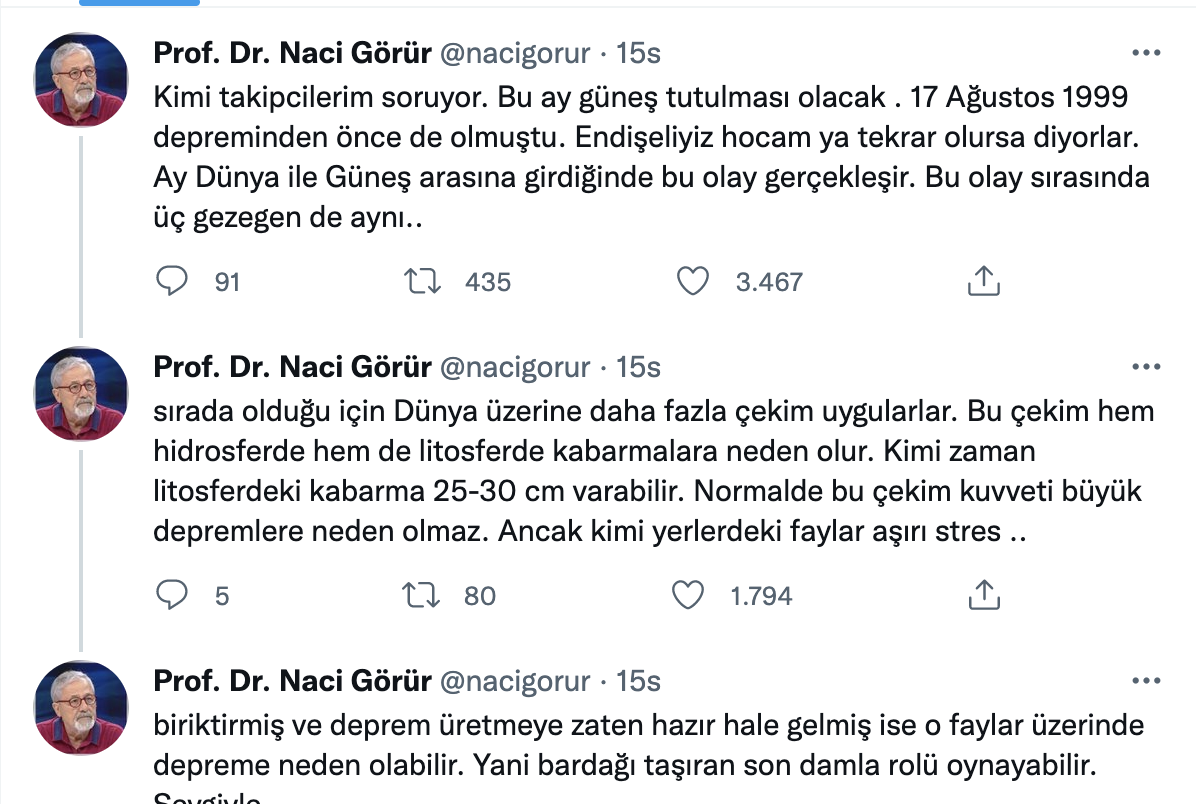This screenshot has width=1196, height=804.
Task: Open more options menu on third tweet
Action: click(x=1145, y=681)
